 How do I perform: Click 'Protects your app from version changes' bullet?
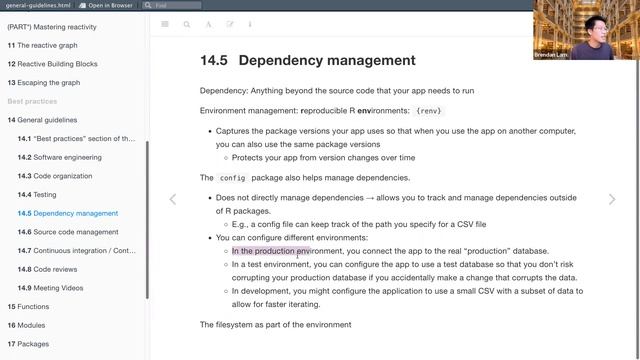coord(323,158)
